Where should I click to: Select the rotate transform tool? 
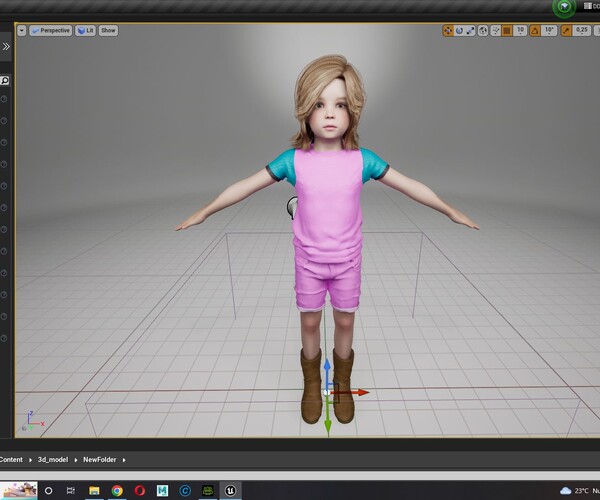[460, 31]
